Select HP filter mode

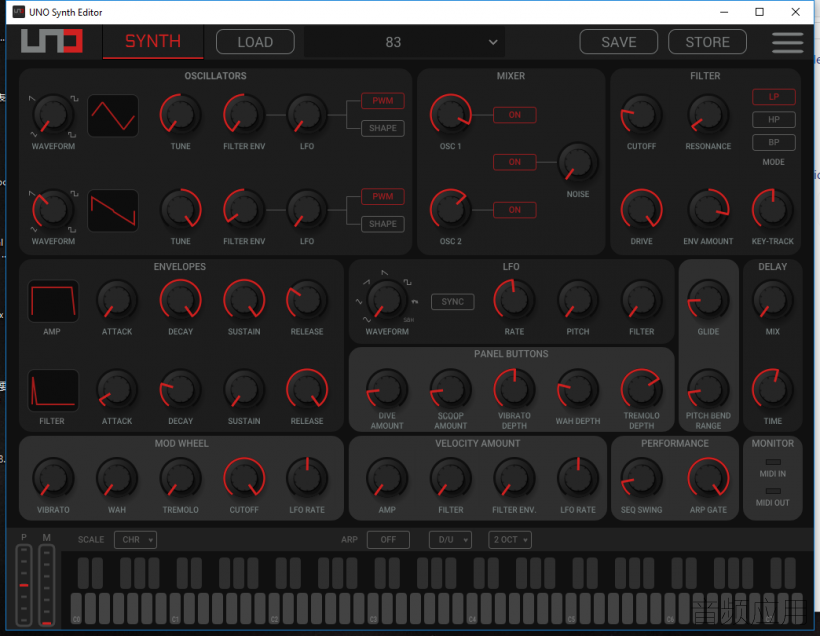[773, 120]
